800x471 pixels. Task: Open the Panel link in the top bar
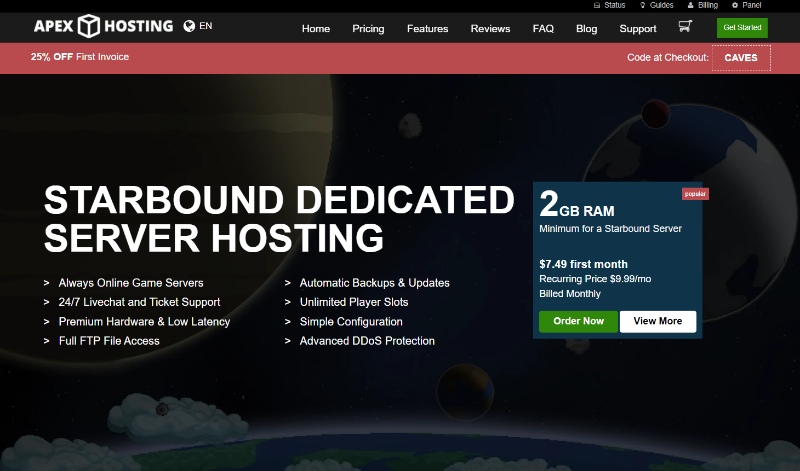pyautogui.click(x=752, y=5)
